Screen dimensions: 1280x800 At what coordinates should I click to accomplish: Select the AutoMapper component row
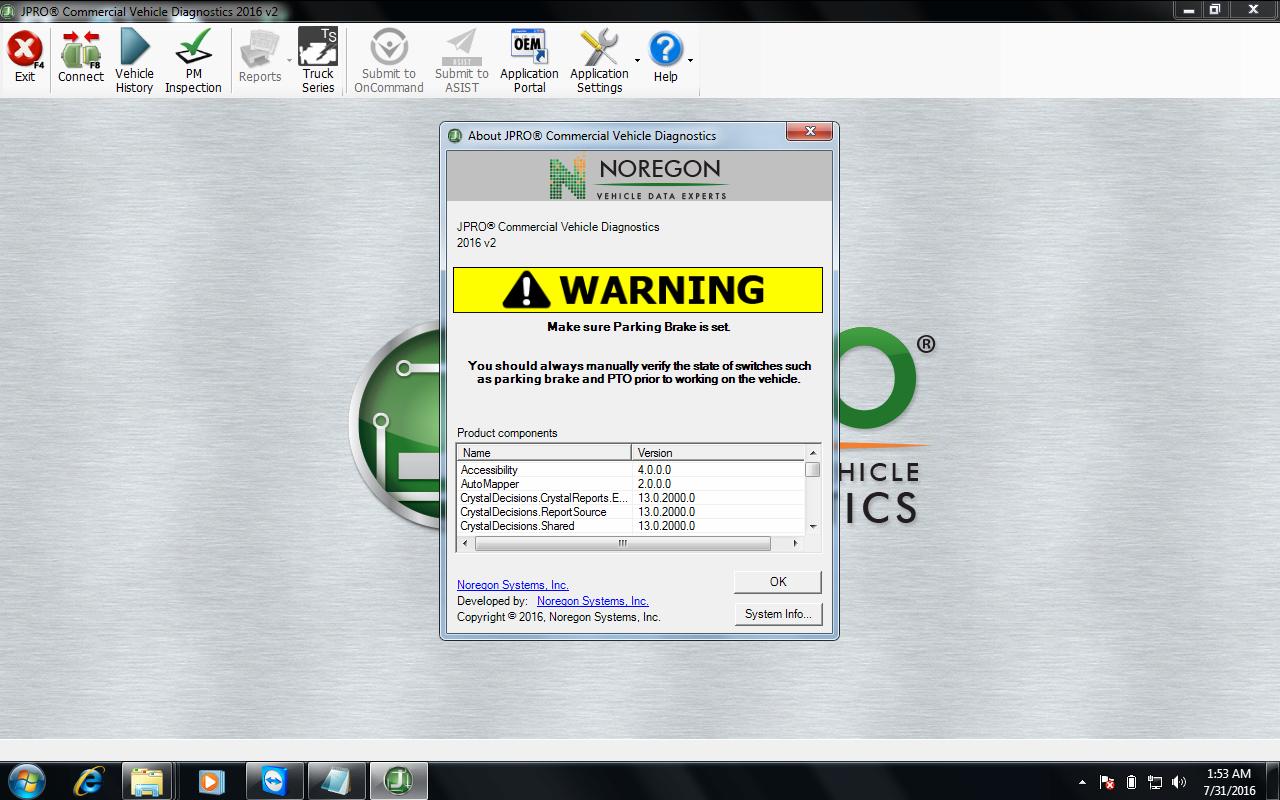pos(631,484)
